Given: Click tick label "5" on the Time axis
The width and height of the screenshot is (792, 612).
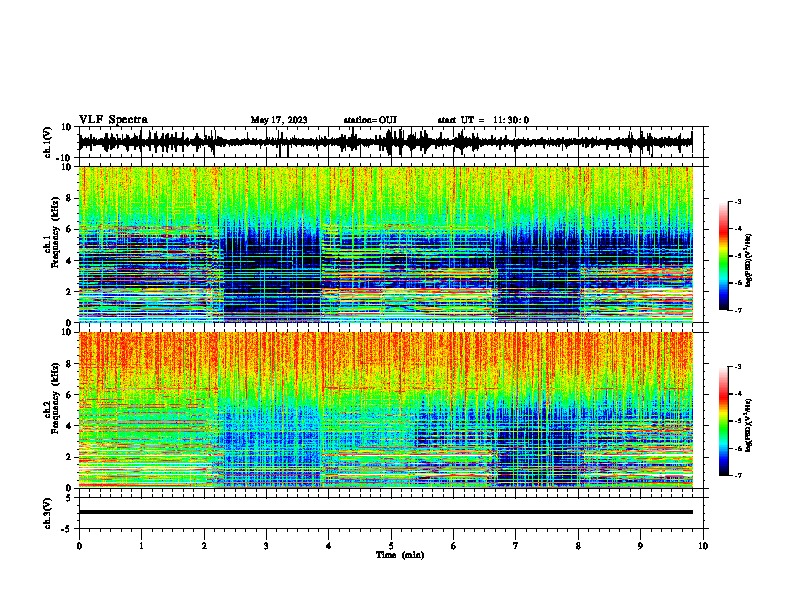Looking at the screenshot, I should [x=391, y=546].
